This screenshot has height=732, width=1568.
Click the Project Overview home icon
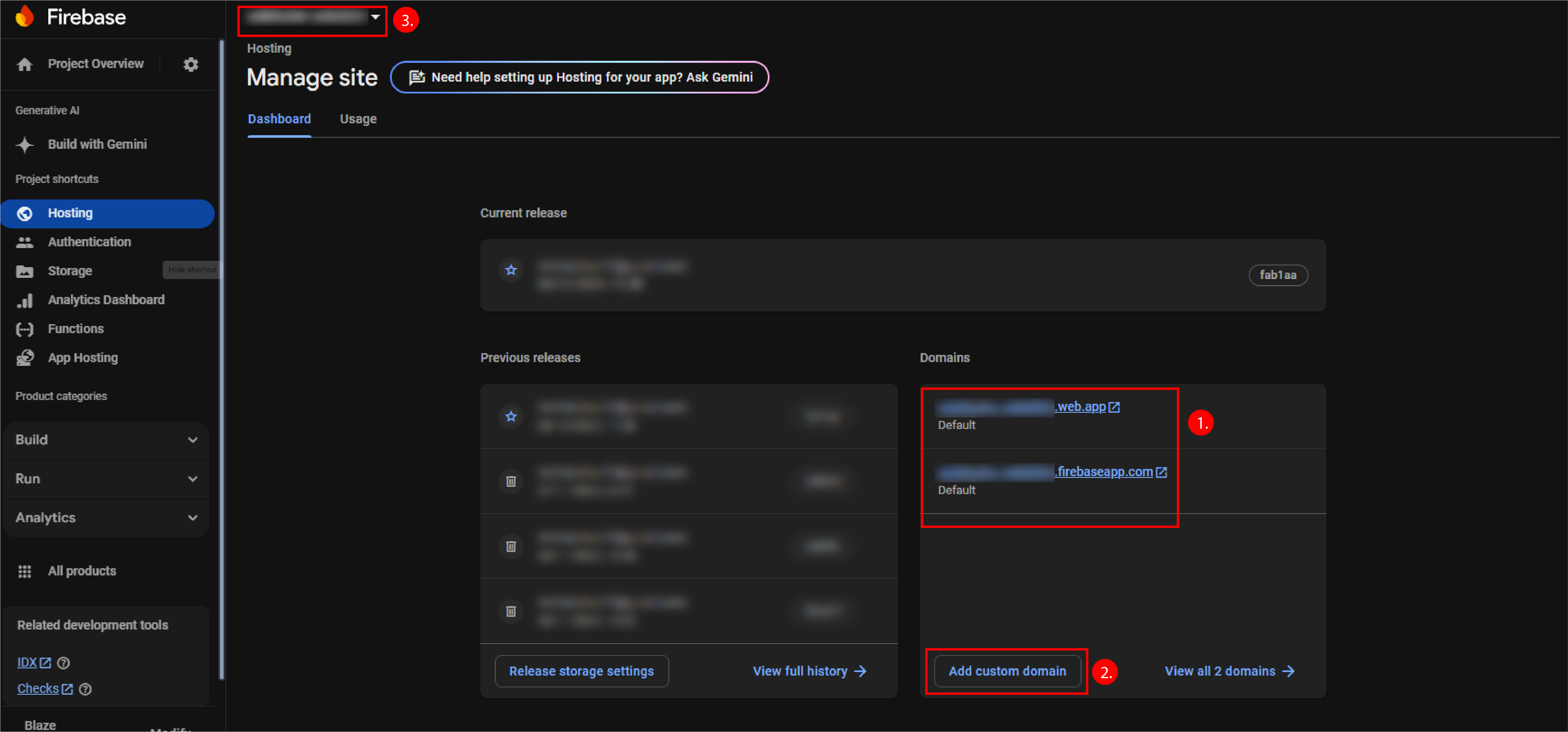point(24,64)
